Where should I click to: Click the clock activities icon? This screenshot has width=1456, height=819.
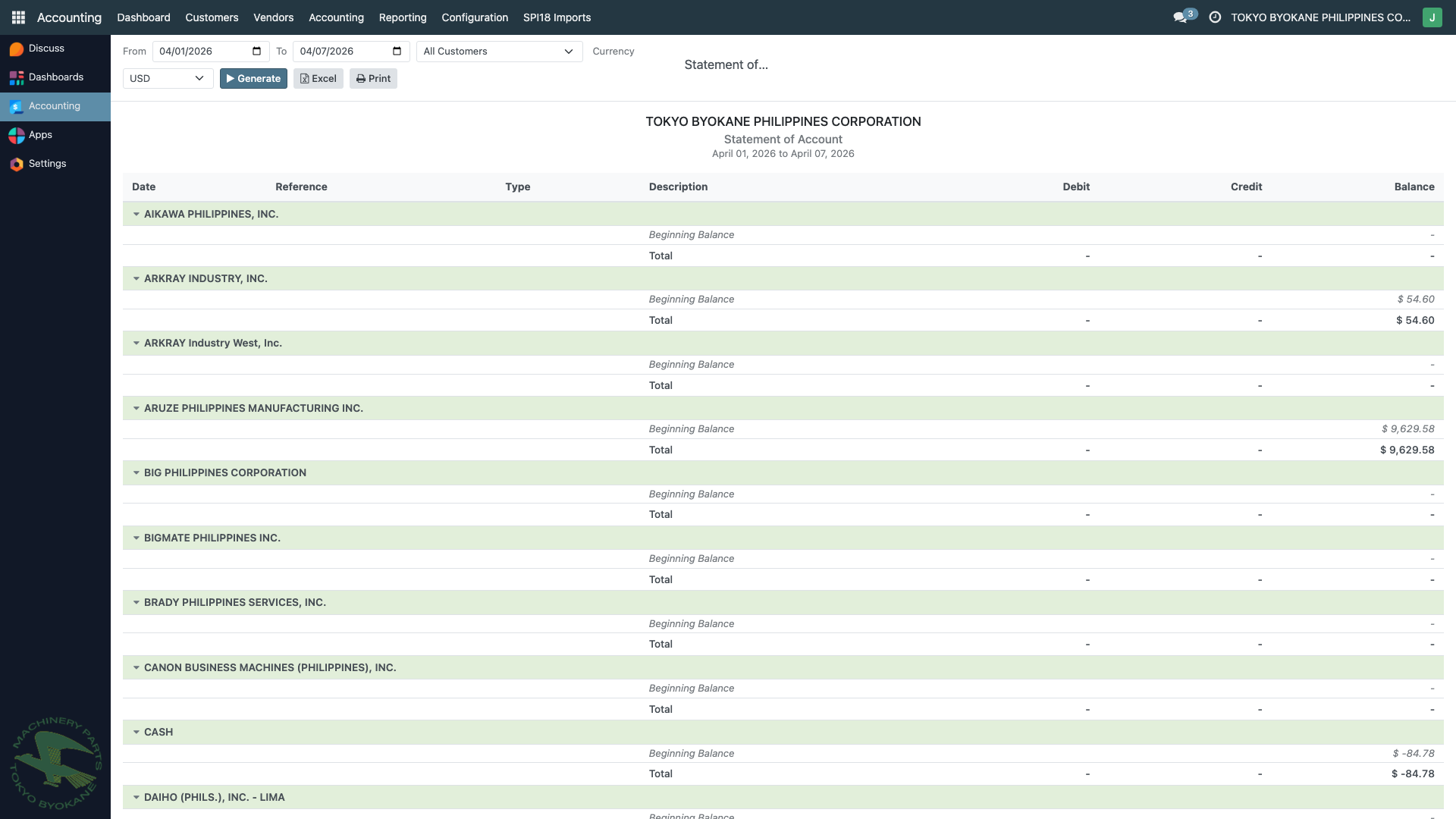pyautogui.click(x=1215, y=17)
